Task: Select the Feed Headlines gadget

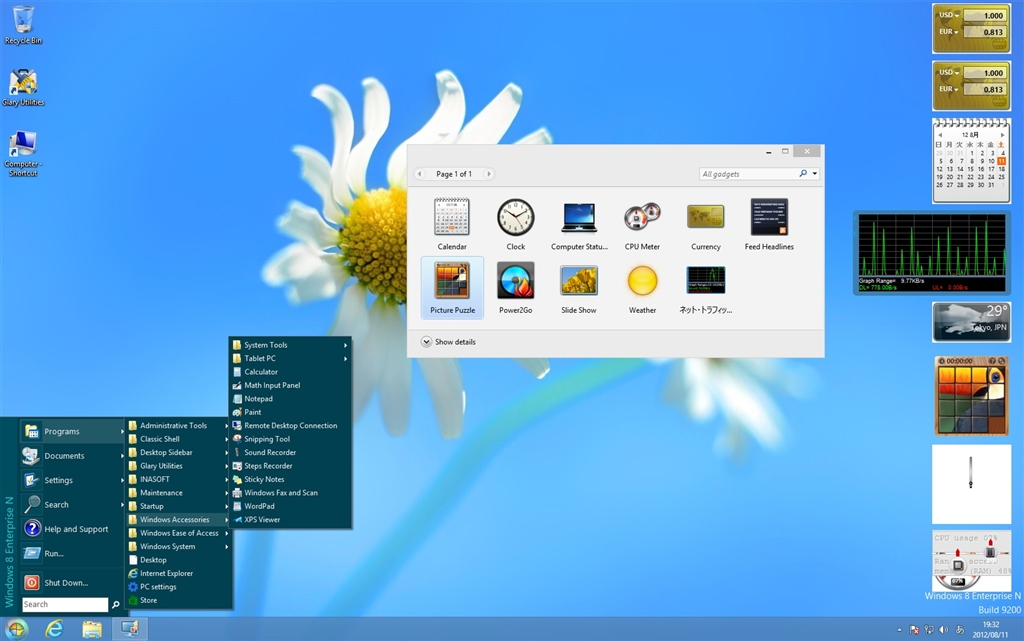Action: [x=769, y=218]
